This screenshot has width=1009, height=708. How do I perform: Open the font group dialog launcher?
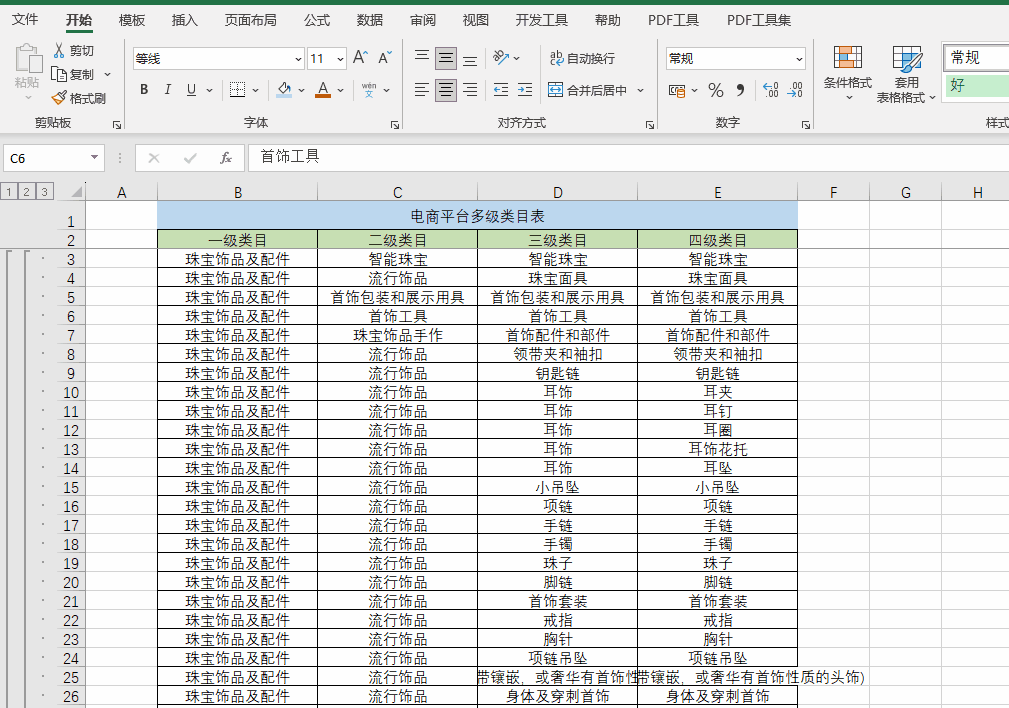394,125
